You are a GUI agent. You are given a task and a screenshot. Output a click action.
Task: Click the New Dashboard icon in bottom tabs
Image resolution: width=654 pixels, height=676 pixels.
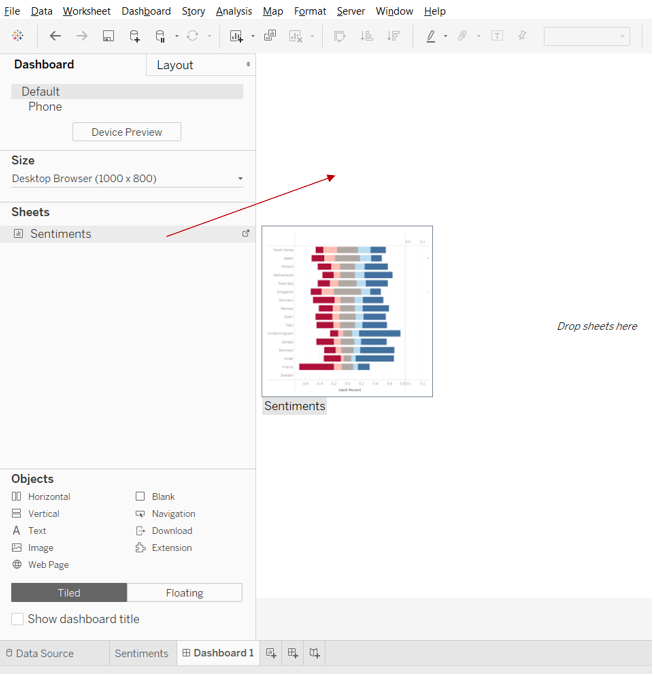pos(293,653)
